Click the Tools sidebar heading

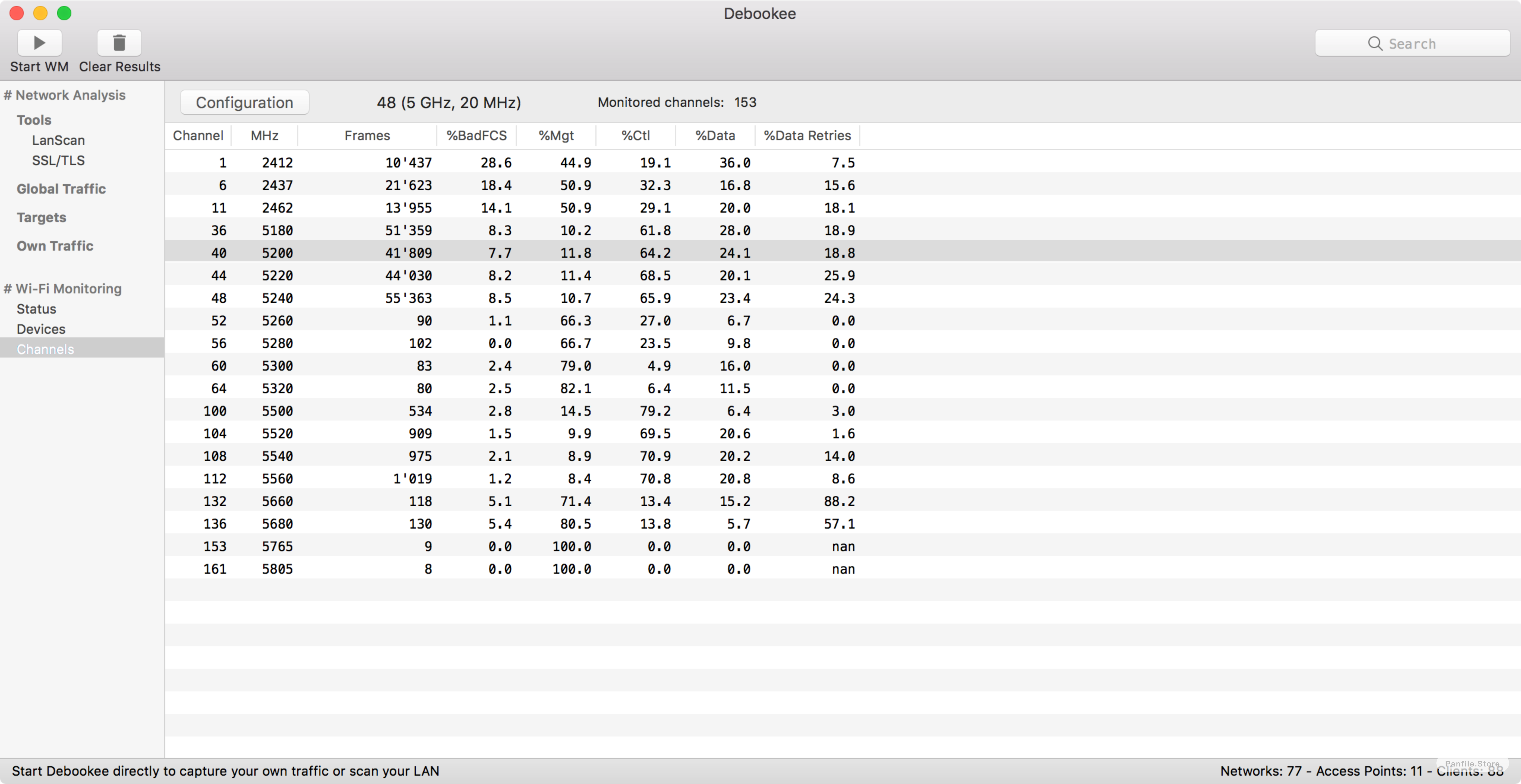coord(34,120)
